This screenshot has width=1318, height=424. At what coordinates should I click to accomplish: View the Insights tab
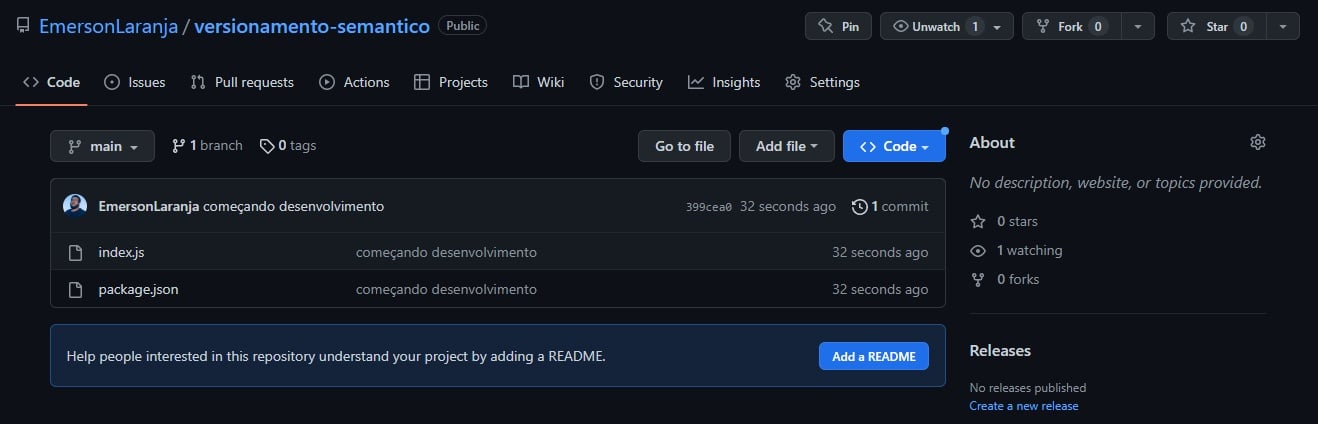click(725, 82)
